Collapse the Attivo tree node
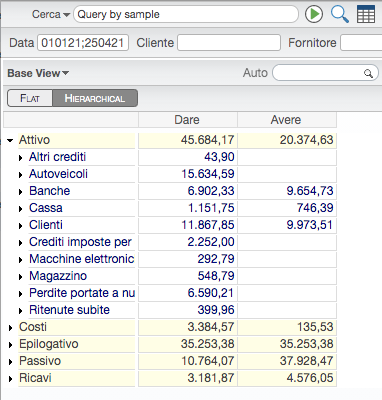Screen dimensions: 382x400 (x=10, y=140)
